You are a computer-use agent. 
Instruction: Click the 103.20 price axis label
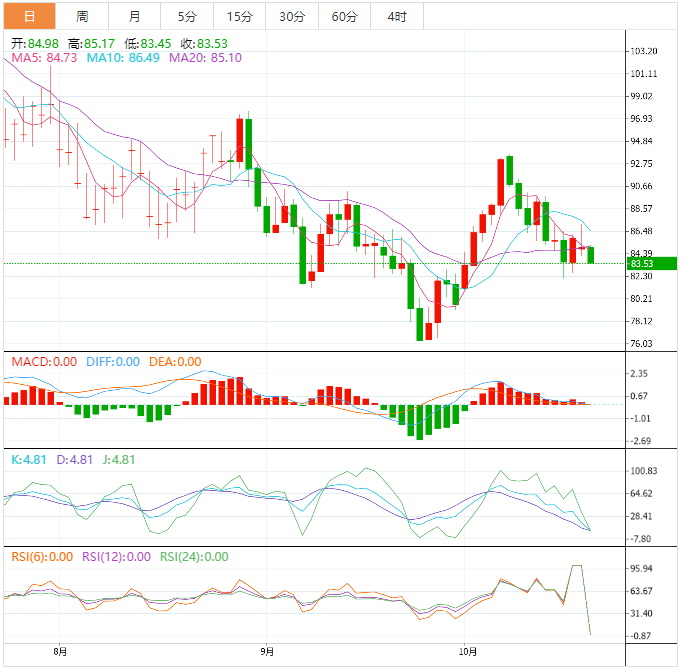coord(644,51)
